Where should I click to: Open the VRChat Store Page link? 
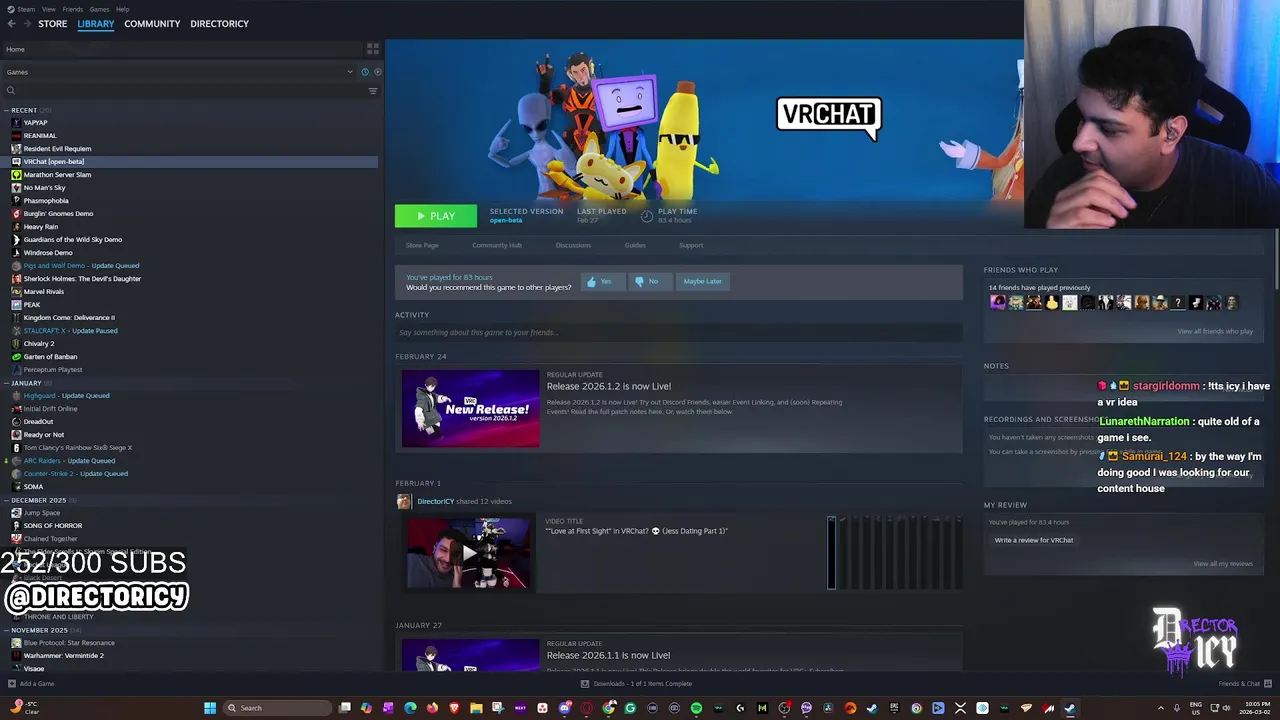tap(422, 245)
